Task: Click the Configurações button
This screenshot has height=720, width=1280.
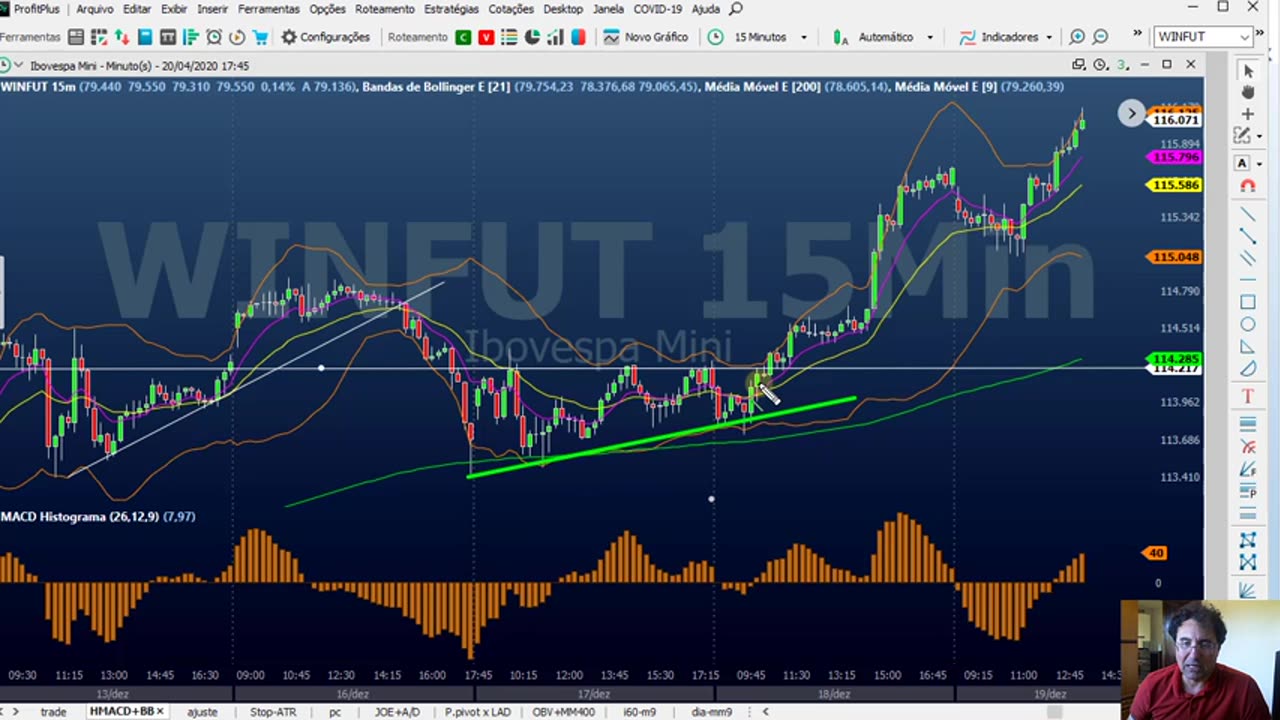Action: click(325, 37)
